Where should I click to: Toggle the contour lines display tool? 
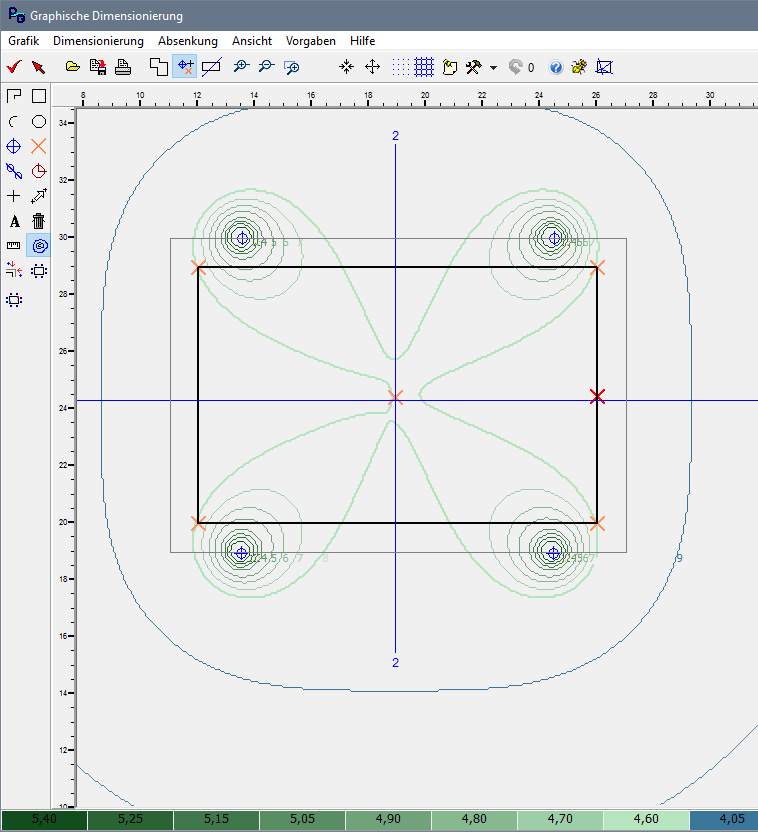[x=39, y=245]
